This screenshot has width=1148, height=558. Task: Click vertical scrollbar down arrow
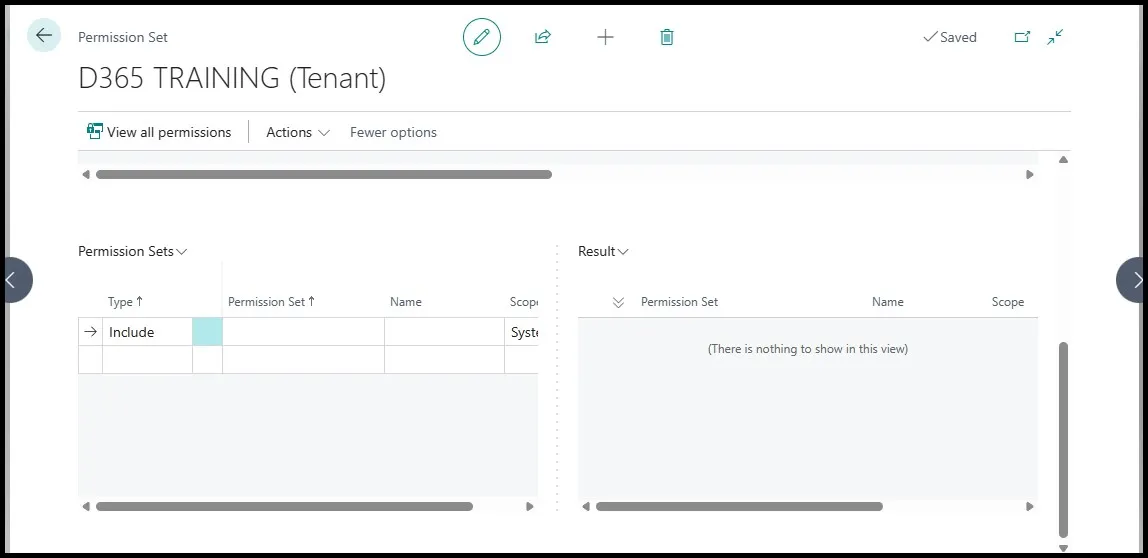1063,548
